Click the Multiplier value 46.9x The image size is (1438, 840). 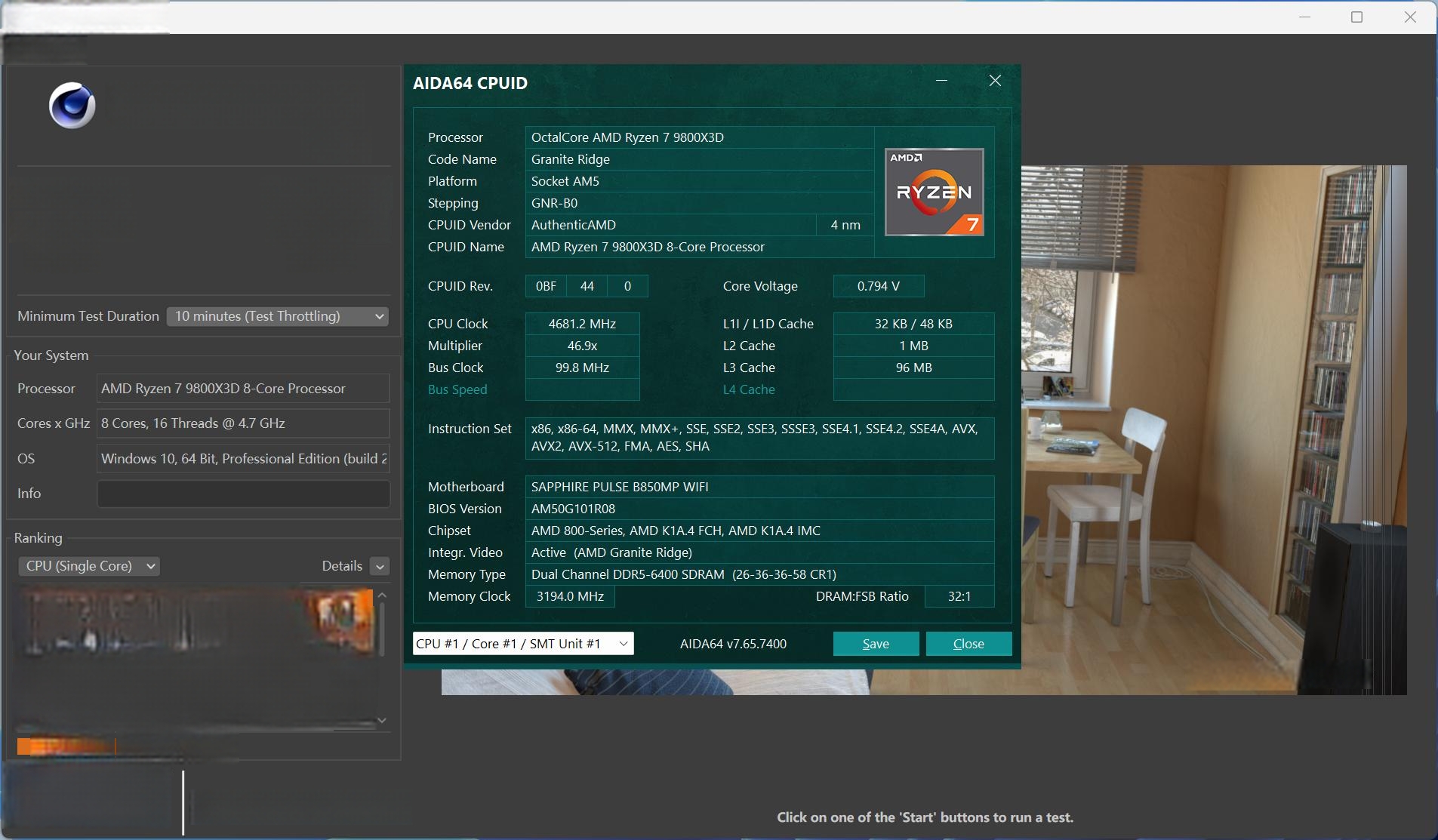(x=582, y=346)
